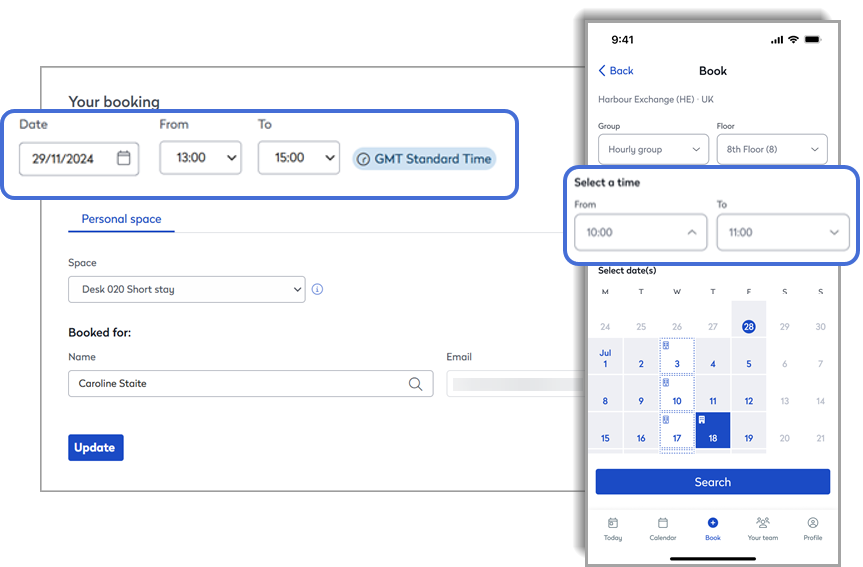Select Jul 1 in the calendar
The width and height of the screenshot is (863, 567).
click(x=605, y=358)
